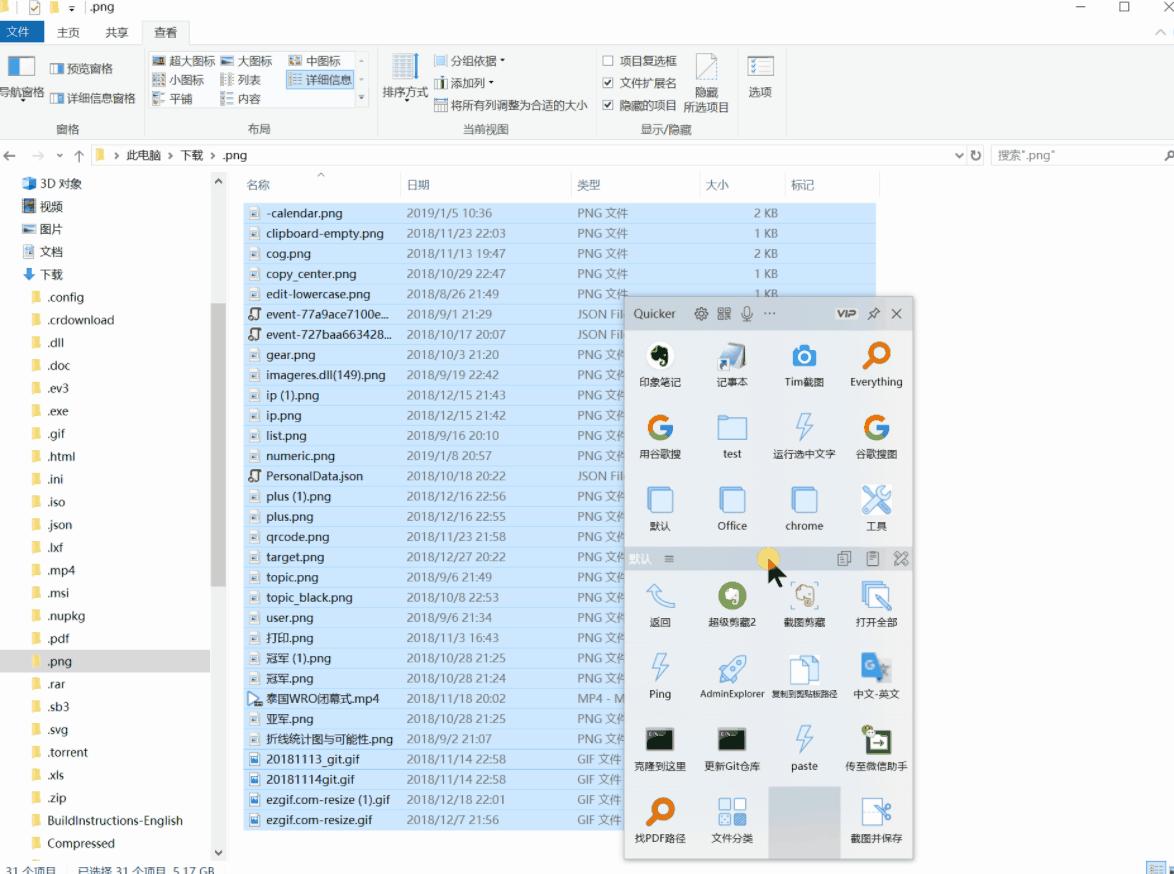Go up one folder level
Screen dimensions: 1174x874
[79, 156]
